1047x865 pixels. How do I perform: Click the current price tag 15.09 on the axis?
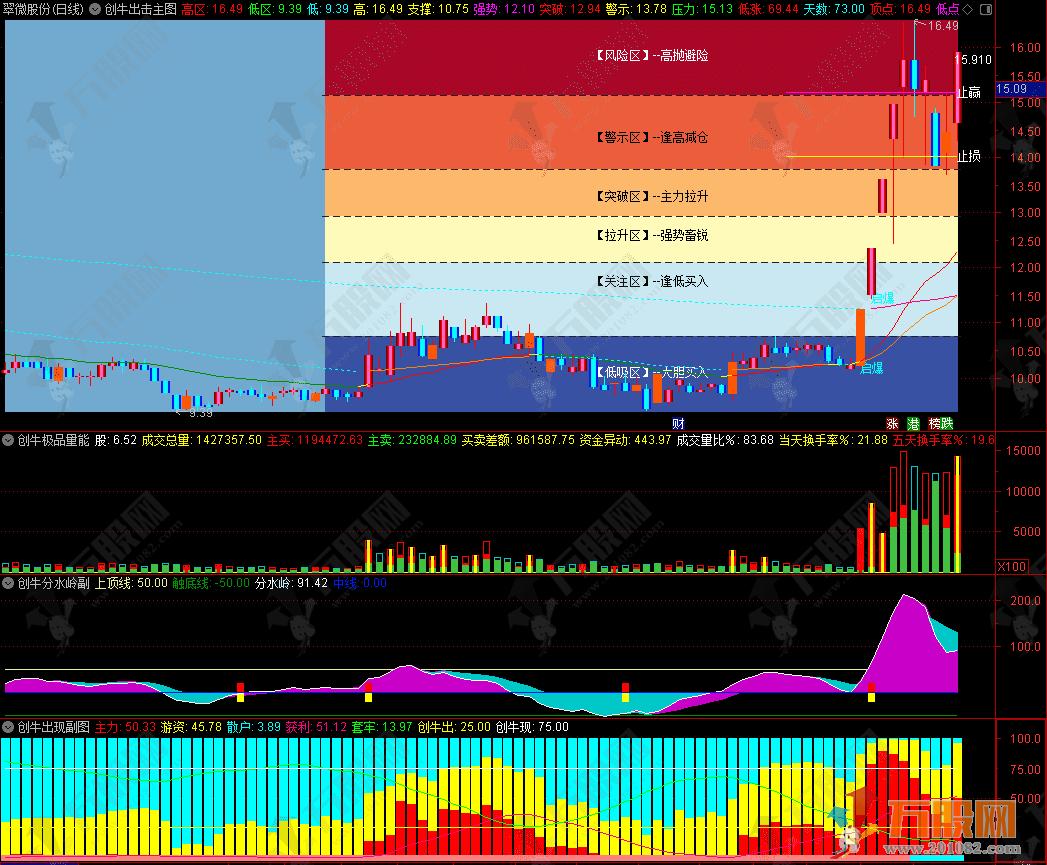coord(1019,89)
